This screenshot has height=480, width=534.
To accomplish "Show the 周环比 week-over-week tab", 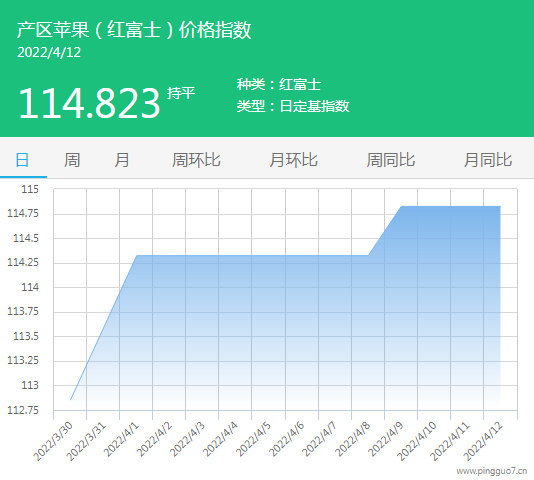I will pyautogui.click(x=196, y=159).
